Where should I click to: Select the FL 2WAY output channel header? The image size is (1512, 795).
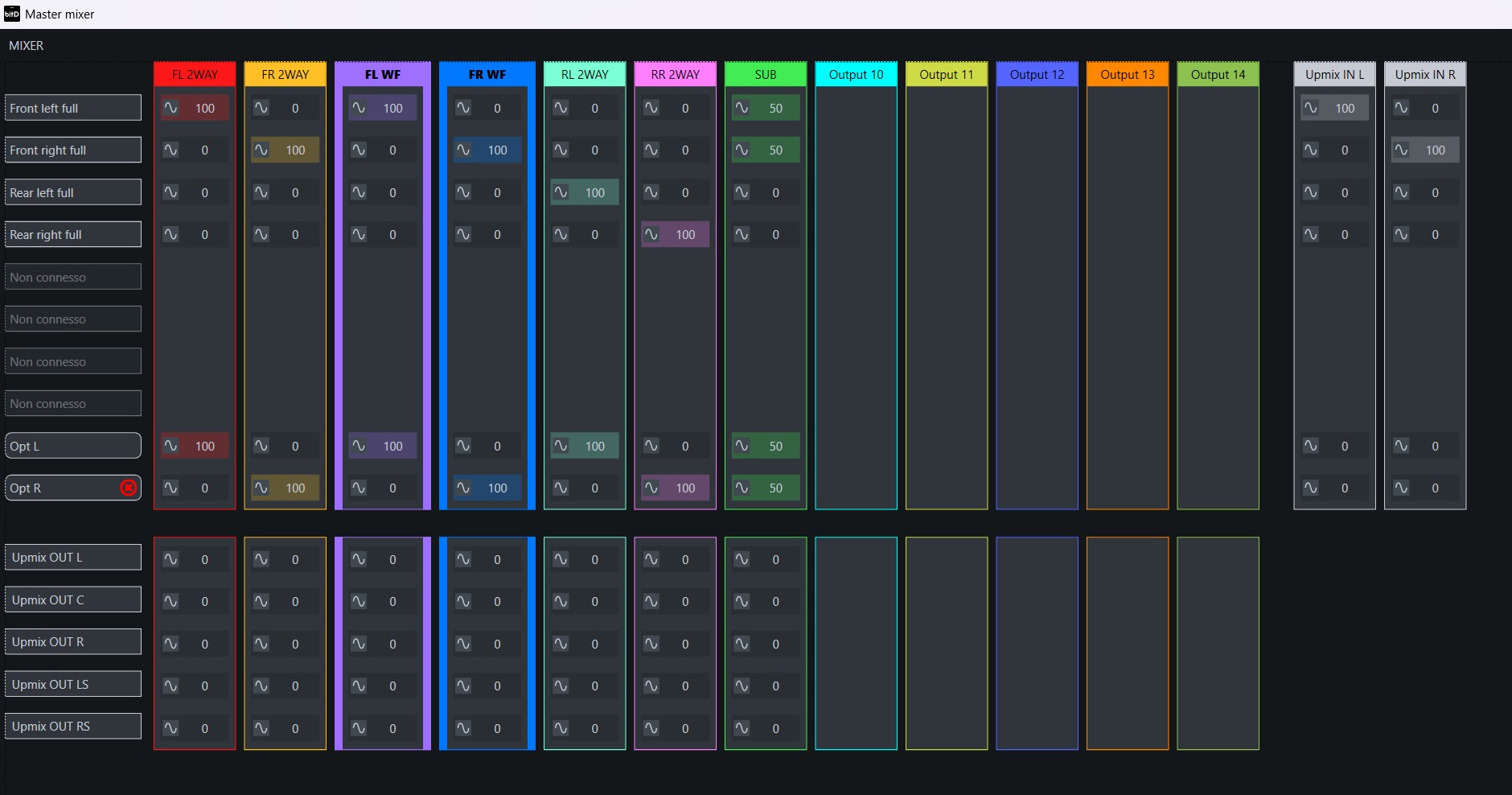(195, 74)
